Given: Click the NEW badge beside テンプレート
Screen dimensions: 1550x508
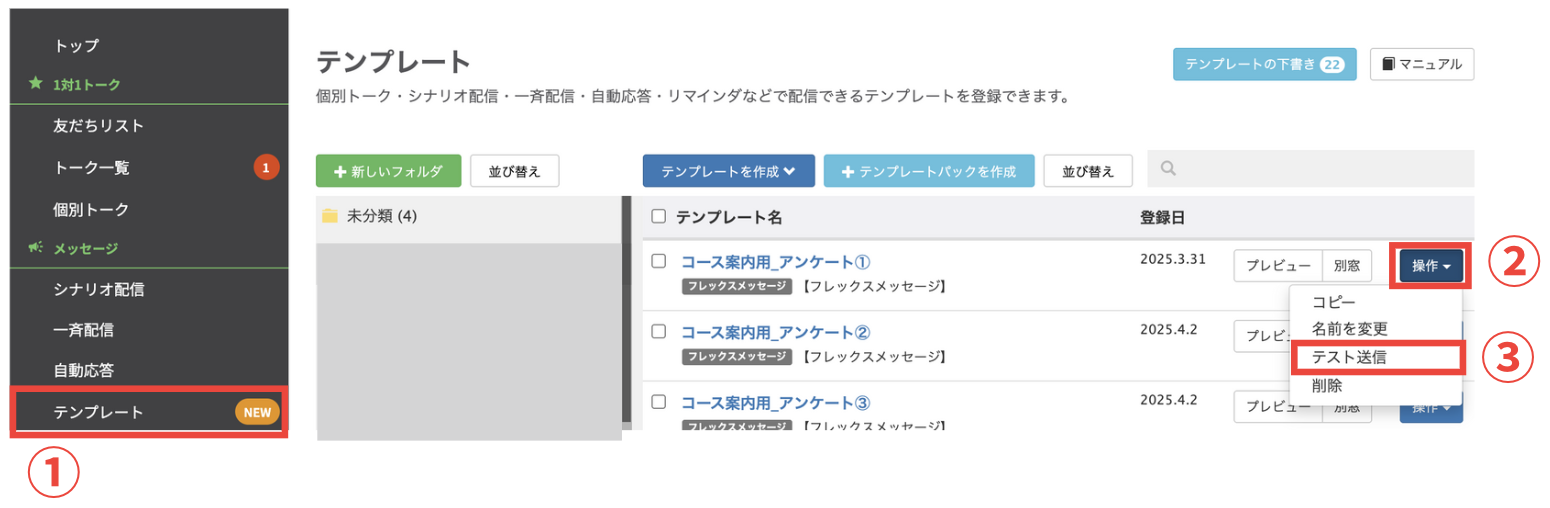Looking at the screenshot, I should coord(258,412).
